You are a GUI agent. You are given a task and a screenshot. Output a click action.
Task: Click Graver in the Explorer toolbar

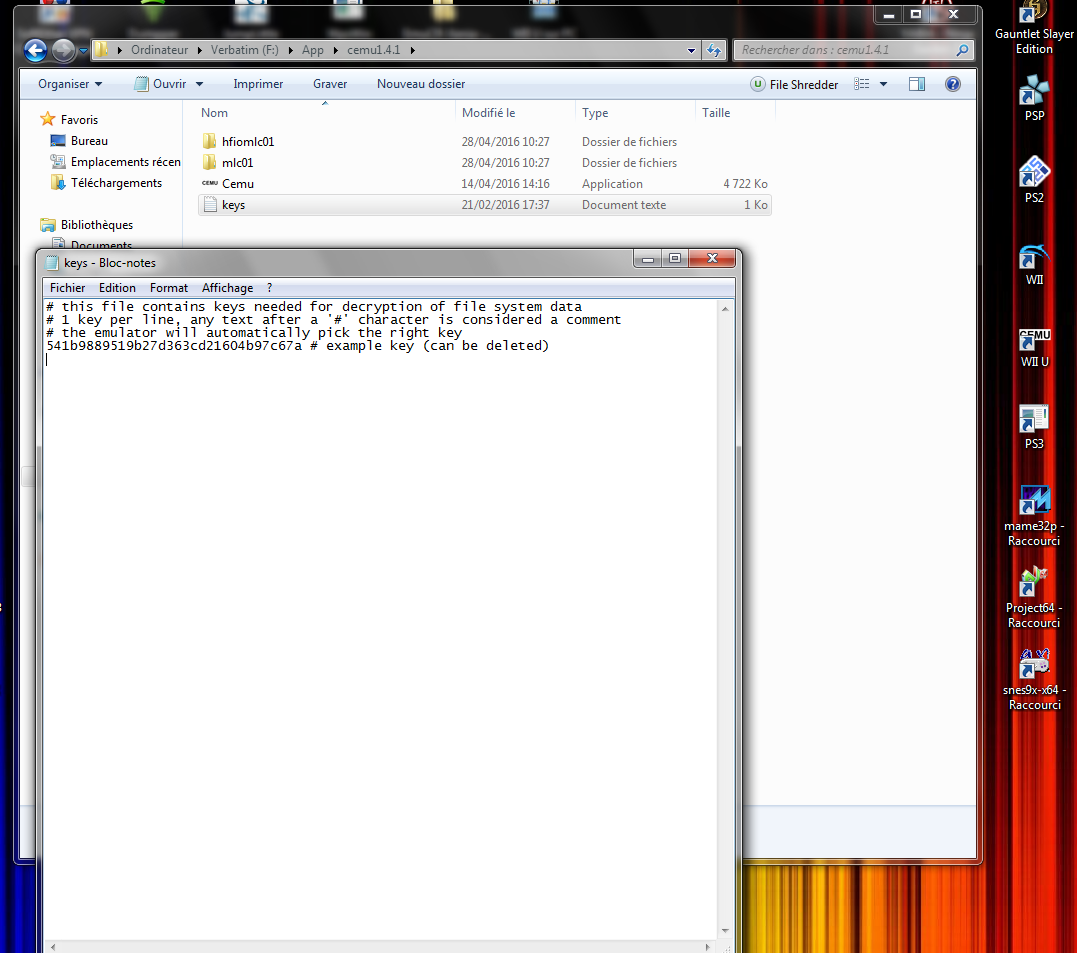(330, 84)
